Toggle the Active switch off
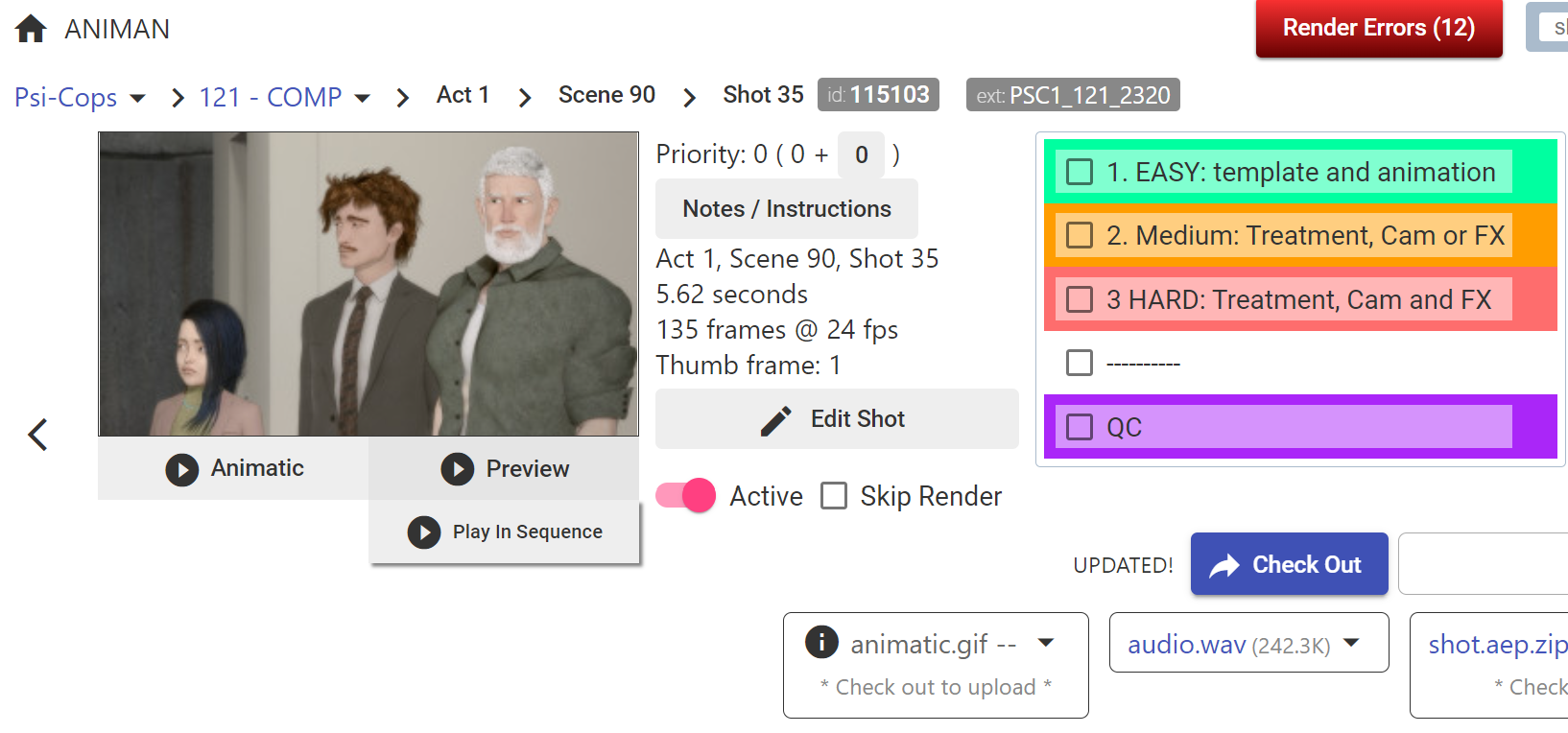 (685, 496)
